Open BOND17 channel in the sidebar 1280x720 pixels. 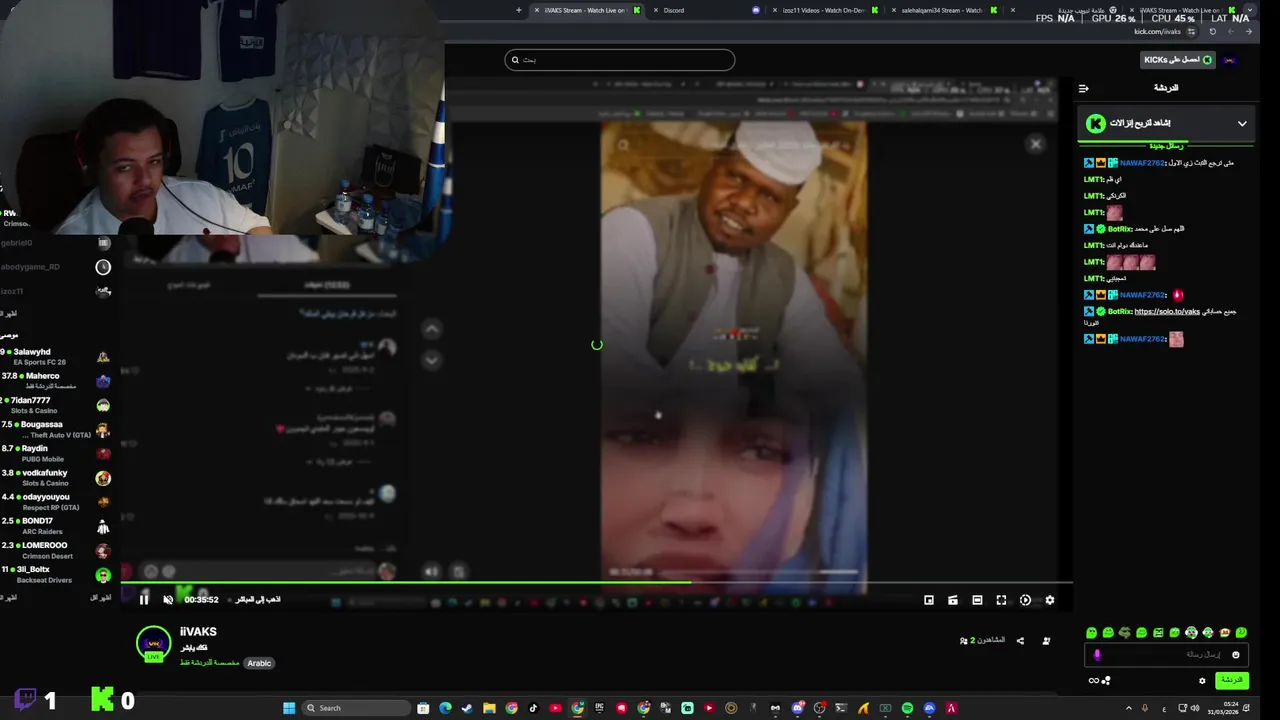(55, 526)
